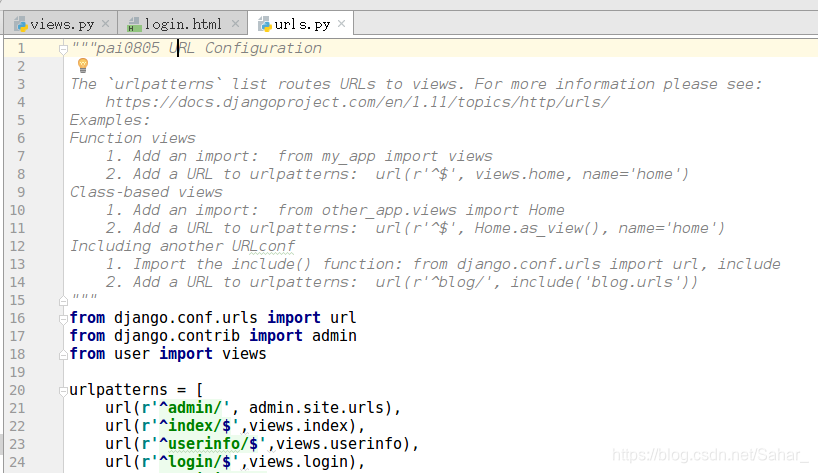Click the Python file icon on views.py tab
818x473 pixels.
point(20,24)
